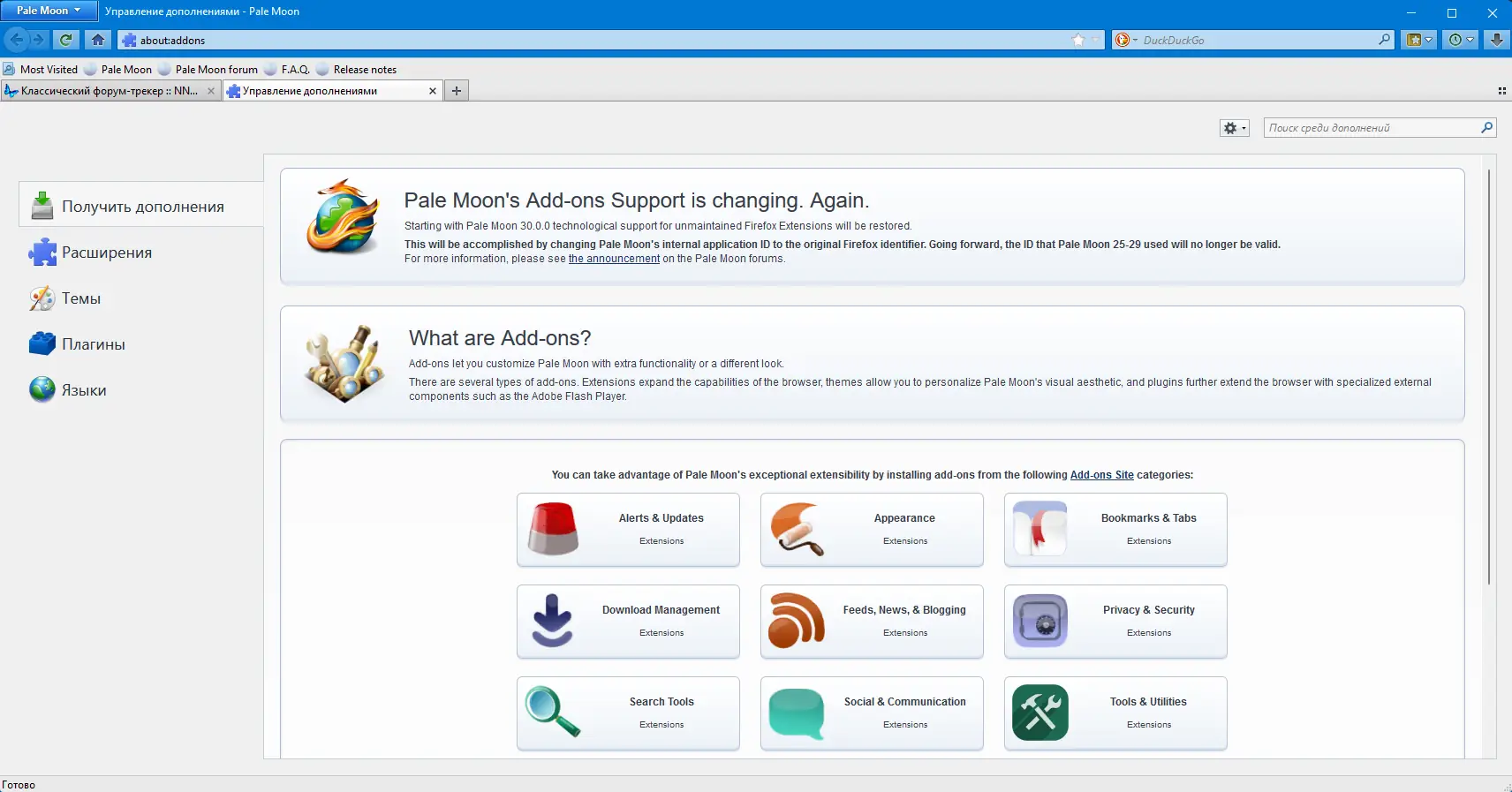This screenshot has width=1512, height=792.
Task: Open Расширения (extensions) in the sidebar
Action: point(141,253)
